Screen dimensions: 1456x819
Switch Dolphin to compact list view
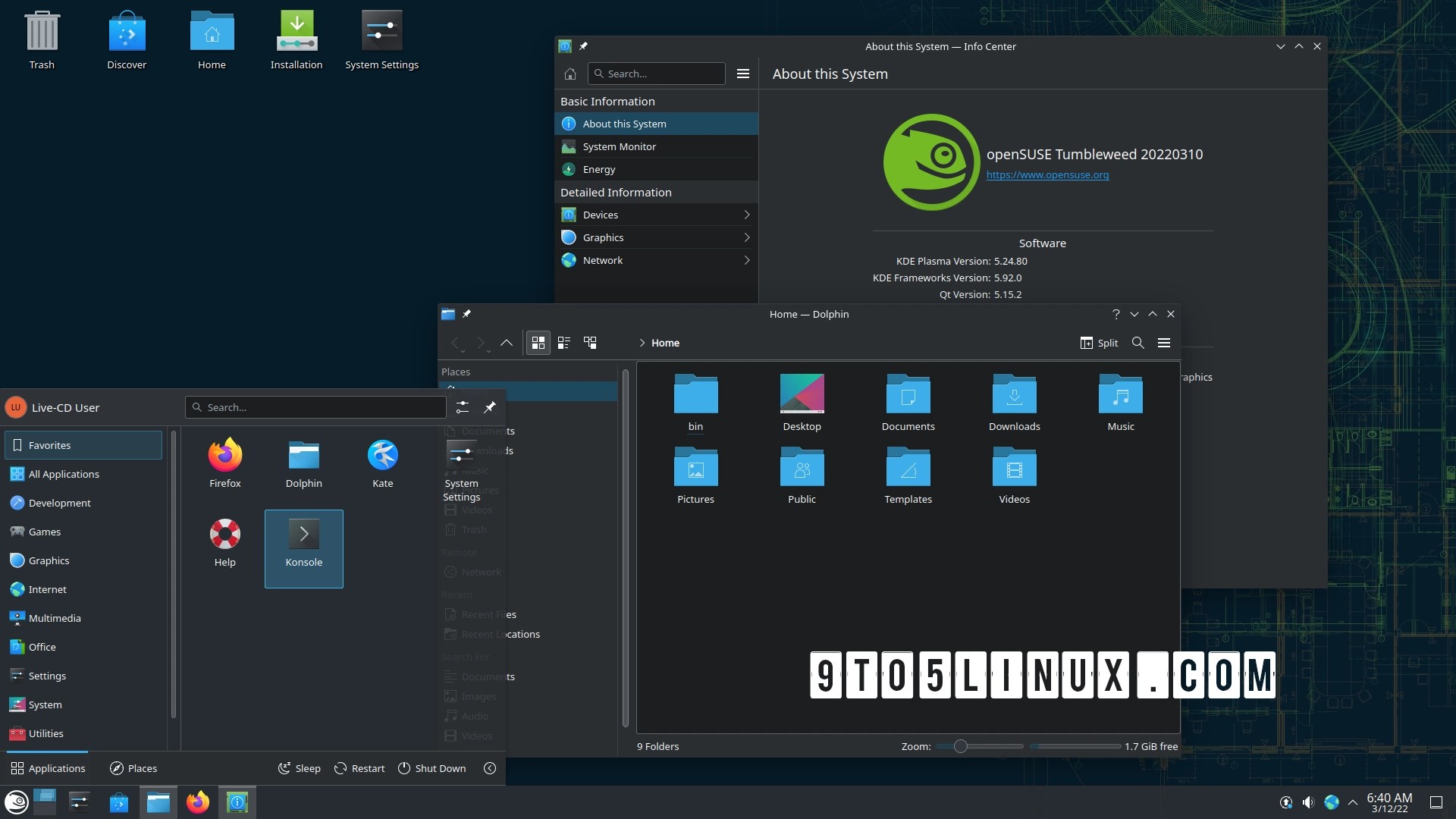point(563,343)
